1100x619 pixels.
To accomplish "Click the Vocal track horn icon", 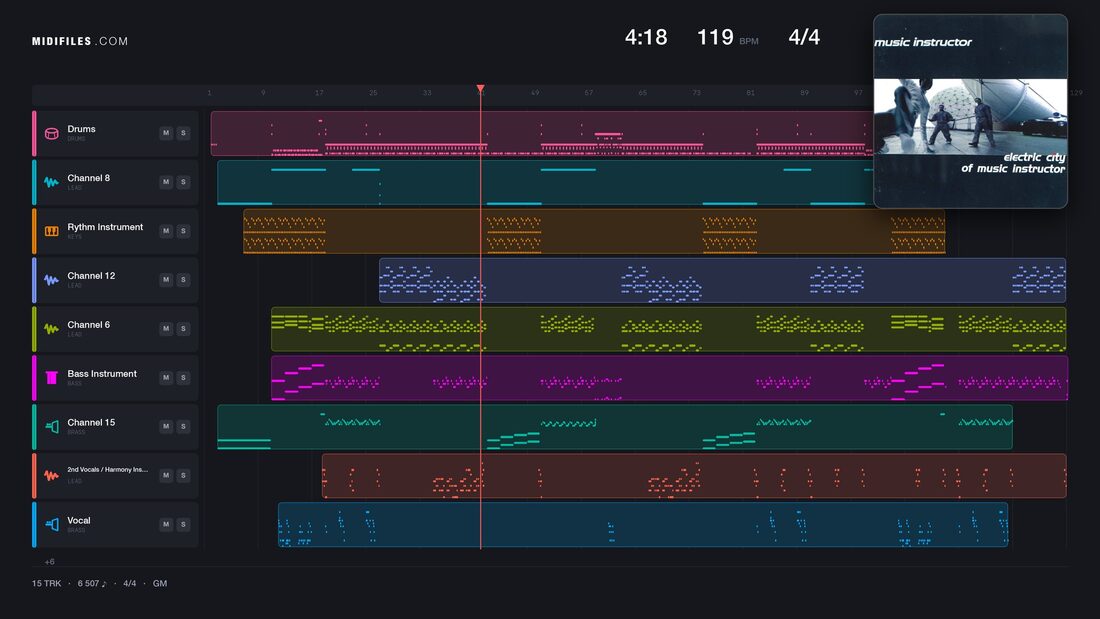I will coord(52,524).
